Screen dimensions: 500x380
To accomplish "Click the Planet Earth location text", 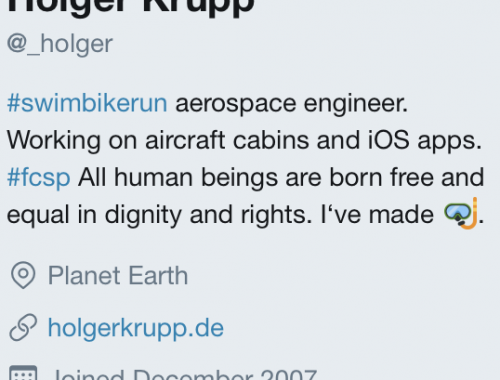I will click(x=118, y=276).
